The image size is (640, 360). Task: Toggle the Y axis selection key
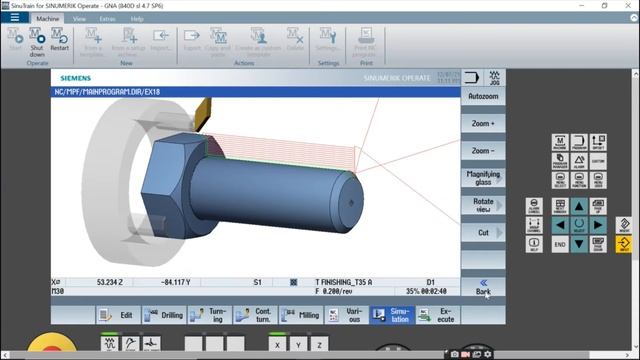(298, 344)
